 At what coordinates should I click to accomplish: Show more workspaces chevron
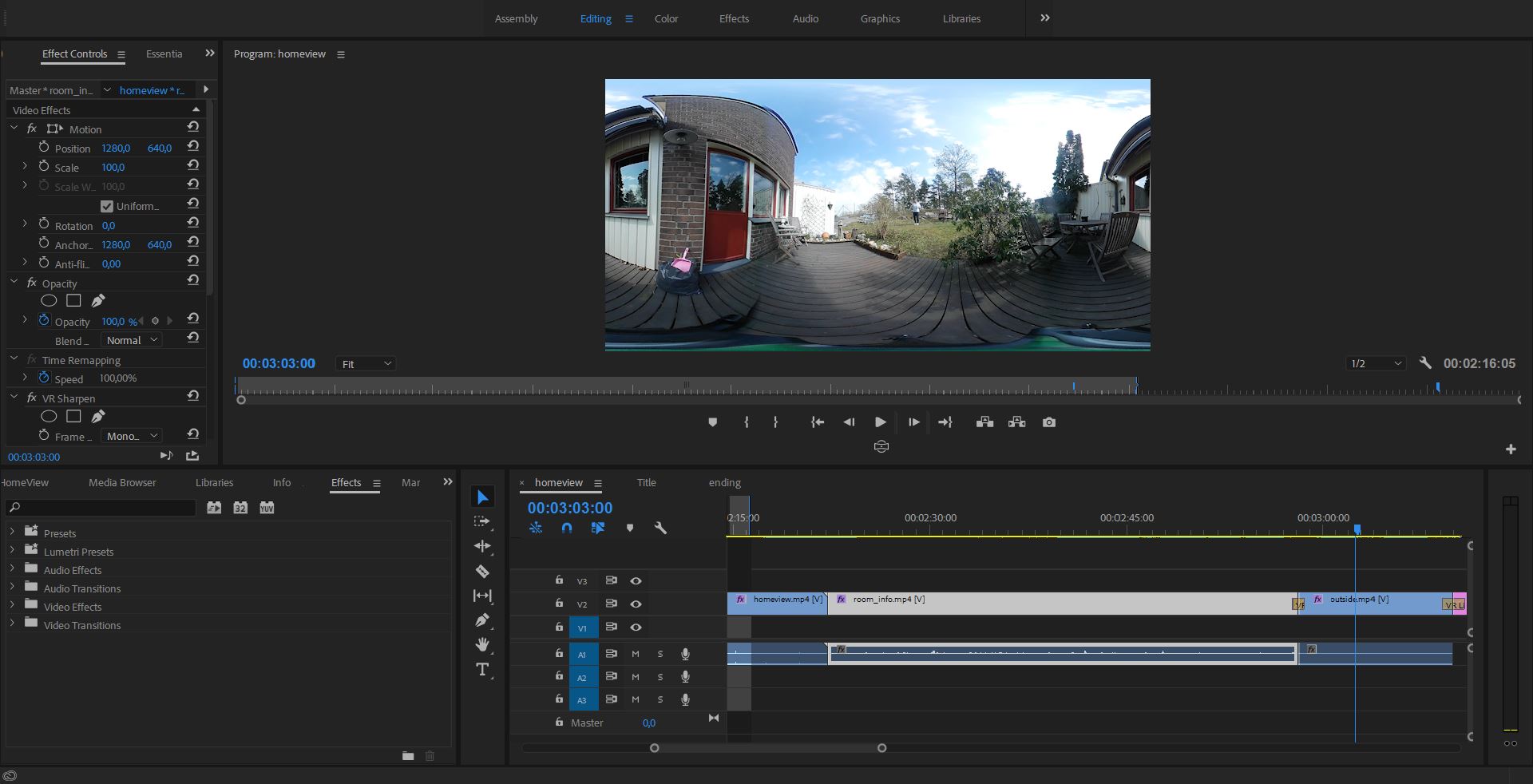(x=1045, y=18)
